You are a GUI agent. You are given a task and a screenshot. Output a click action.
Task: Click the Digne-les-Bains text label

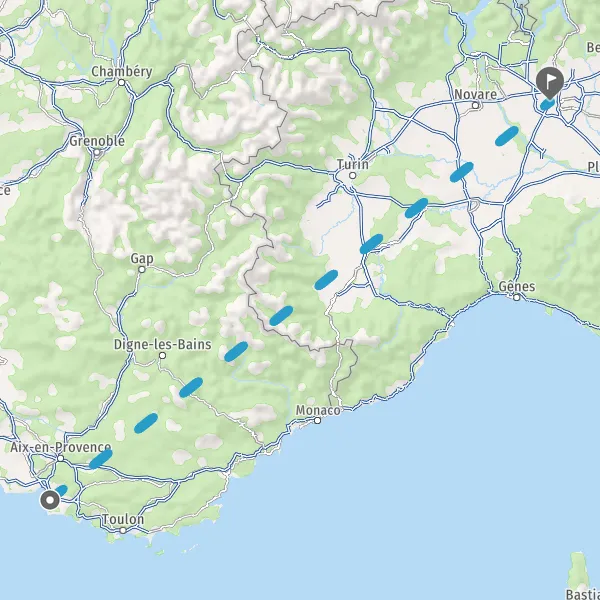tap(163, 344)
